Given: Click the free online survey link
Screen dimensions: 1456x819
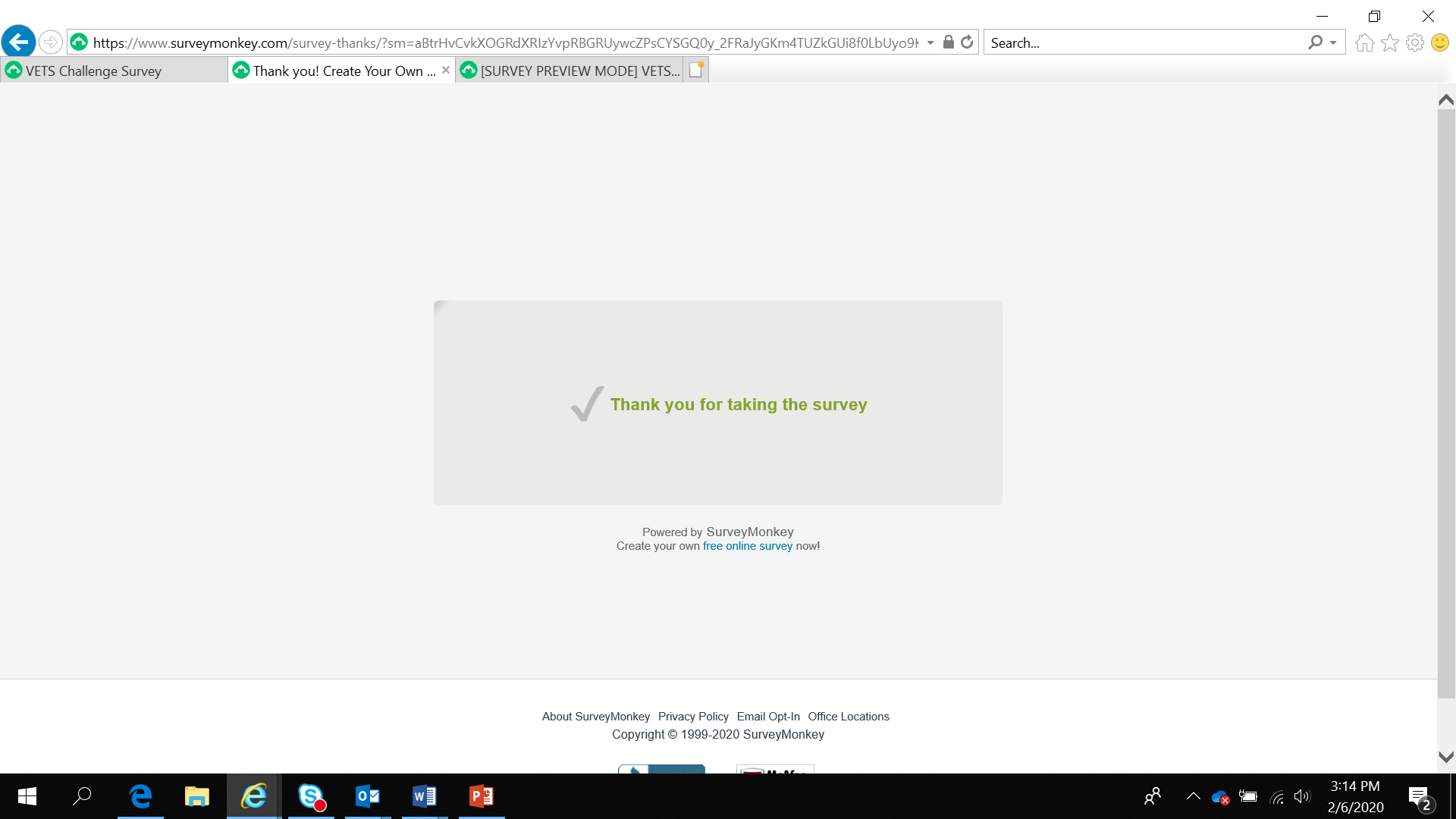Looking at the screenshot, I should tap(747, 546).
